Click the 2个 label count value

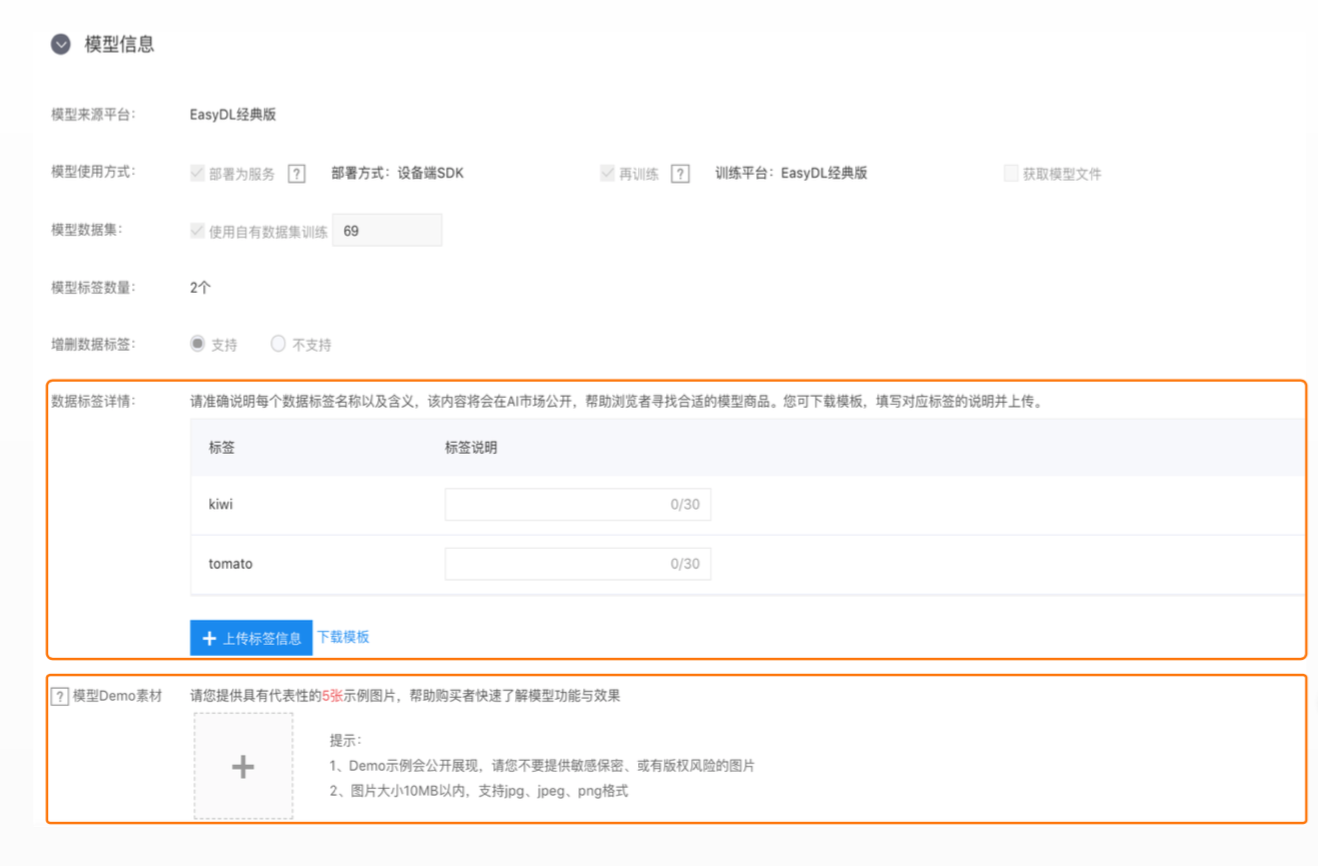coord(200,288)
